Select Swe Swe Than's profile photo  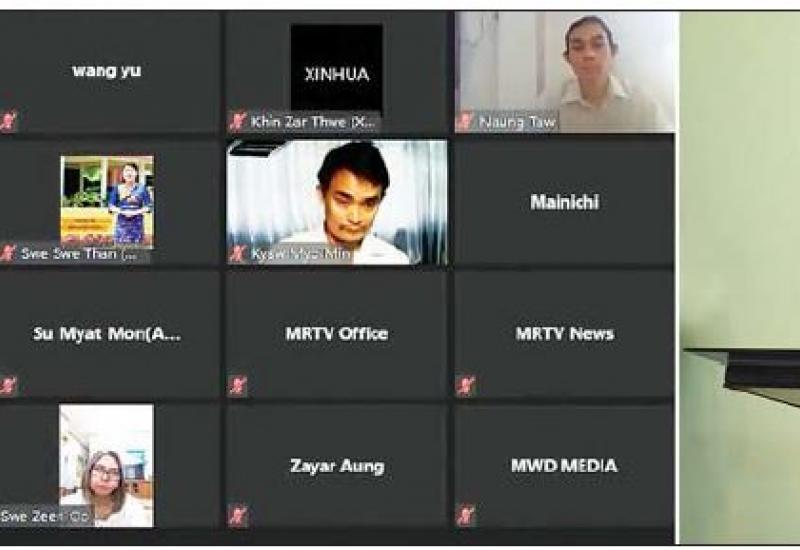pyautogui.click(x=107, y=202)
